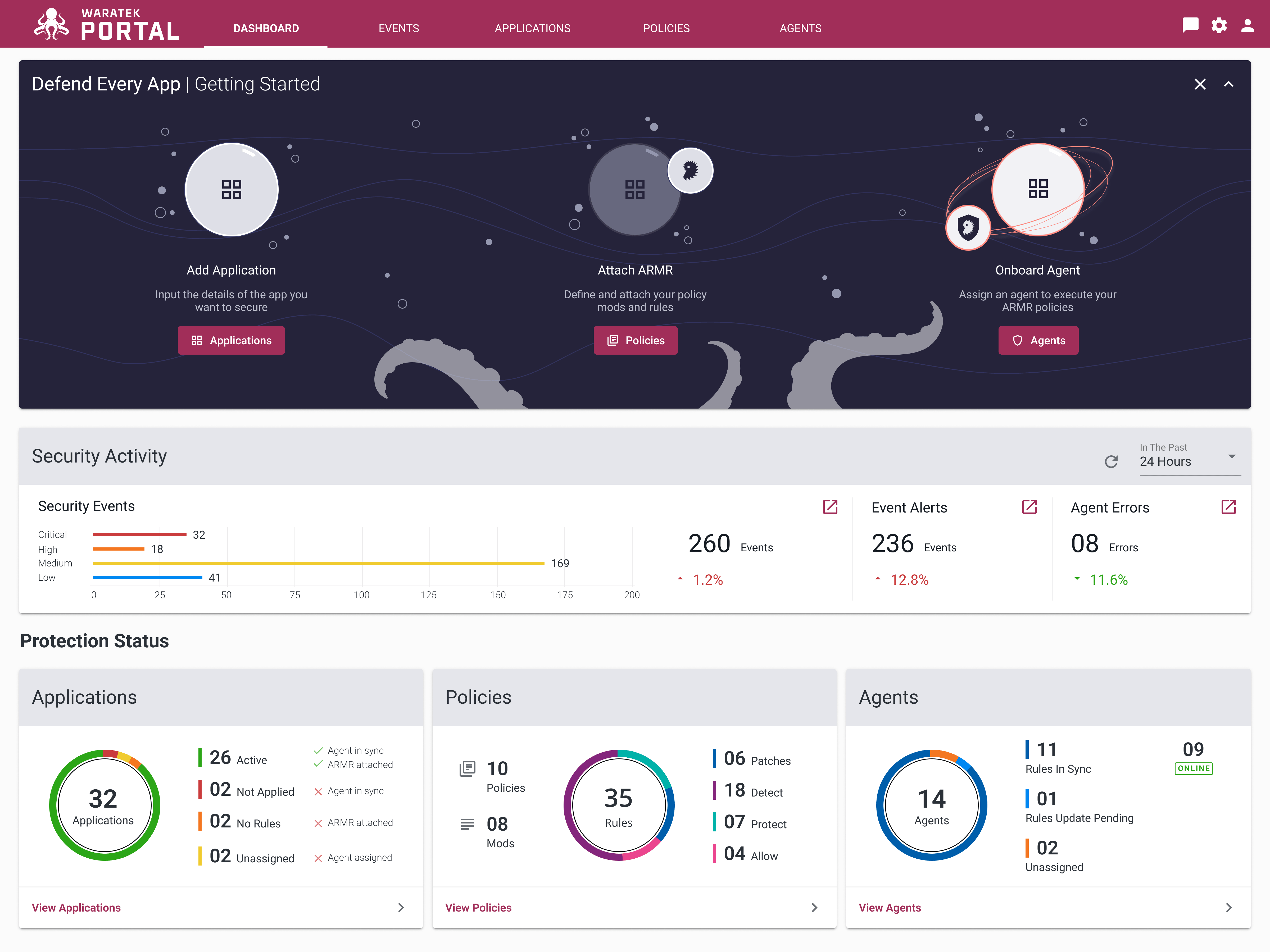Image resolution: width=1270 pixels, height=952 pixels.
Task: Click the chevron beside View Agents
Action: tap(1228, 907)
